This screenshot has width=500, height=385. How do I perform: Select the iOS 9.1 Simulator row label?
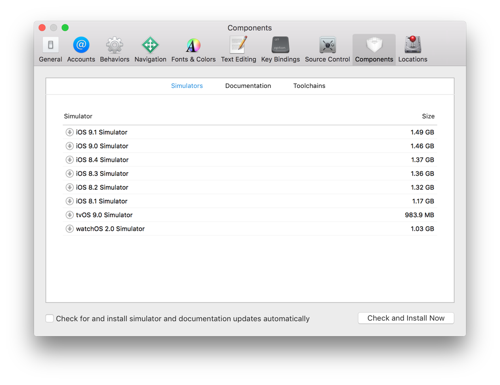(x=101, y=132)
